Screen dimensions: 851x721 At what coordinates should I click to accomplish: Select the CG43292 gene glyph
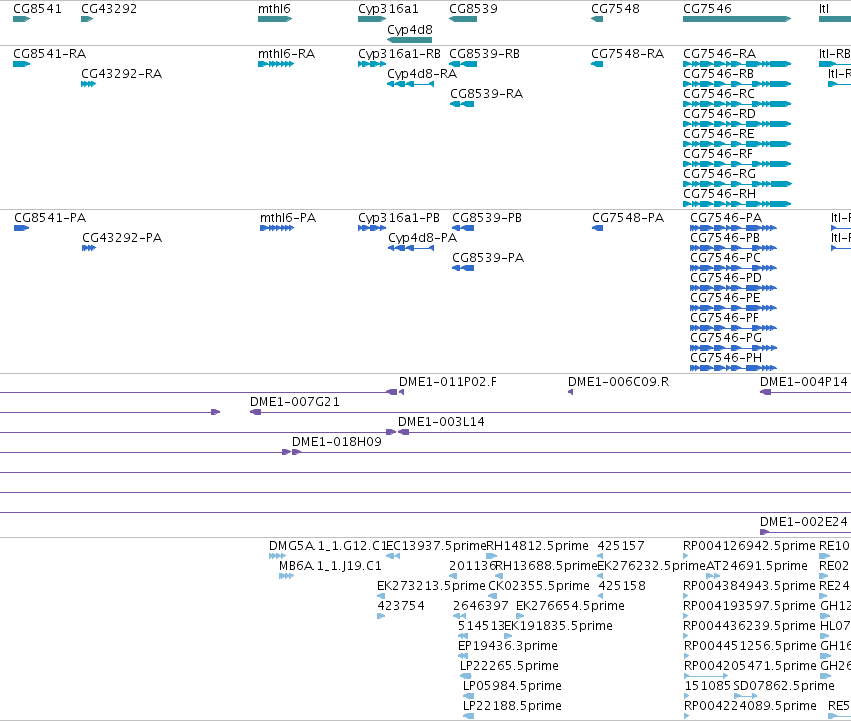tap(87, 19)
